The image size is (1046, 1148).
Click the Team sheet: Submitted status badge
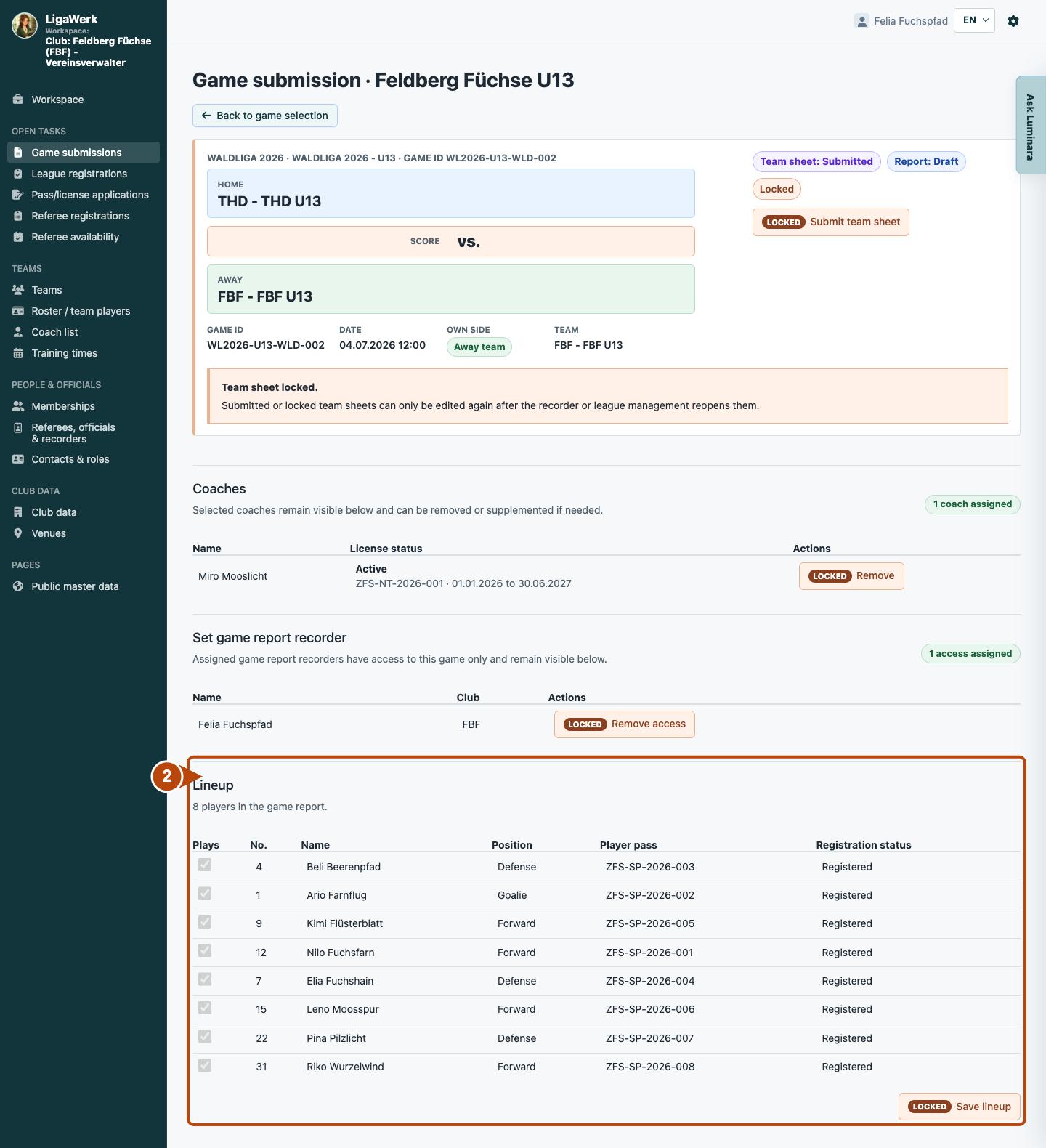(816, 161)
